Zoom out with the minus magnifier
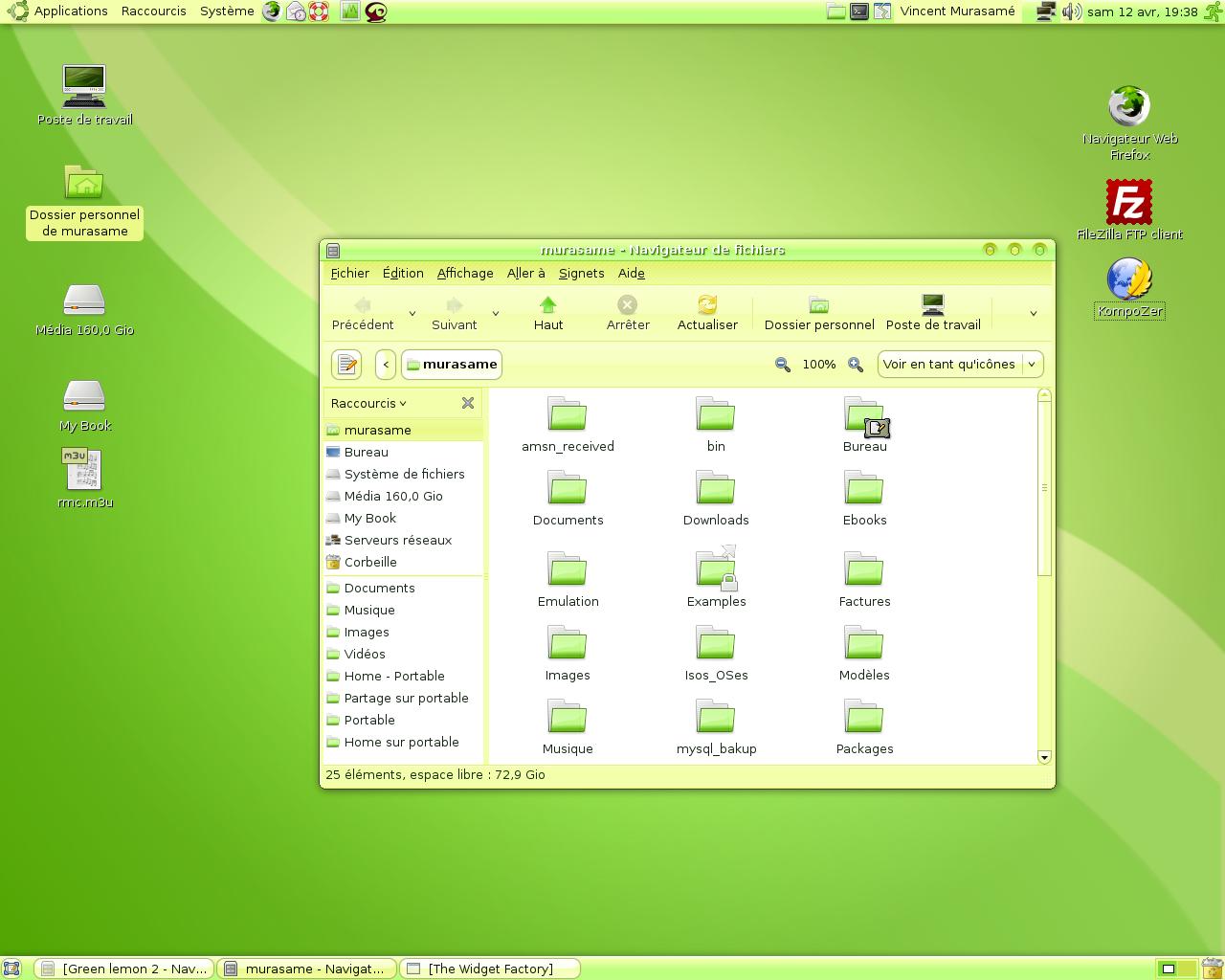 [x=783, y=365]
